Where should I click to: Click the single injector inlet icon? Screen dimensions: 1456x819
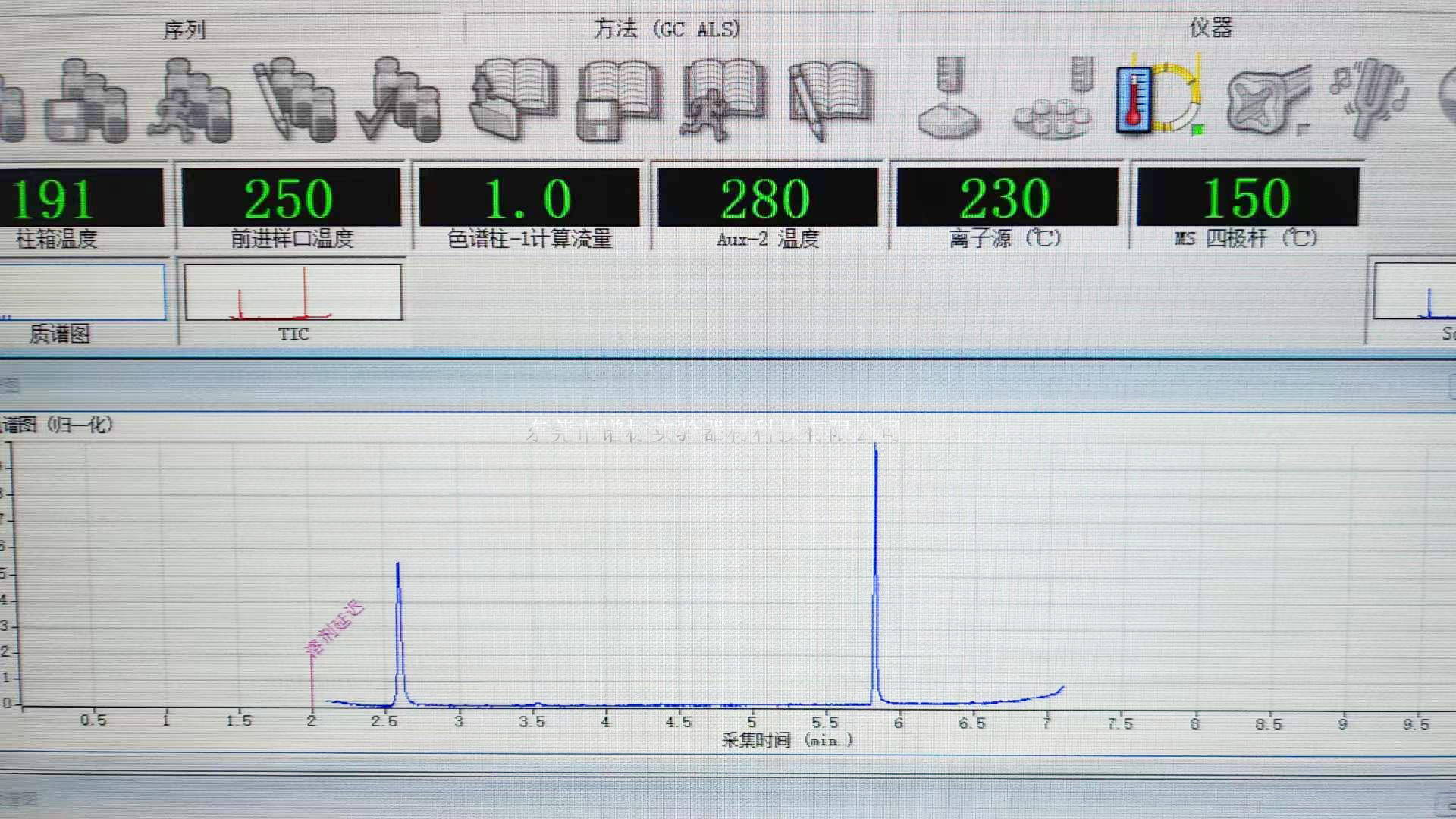click(948, 99)
